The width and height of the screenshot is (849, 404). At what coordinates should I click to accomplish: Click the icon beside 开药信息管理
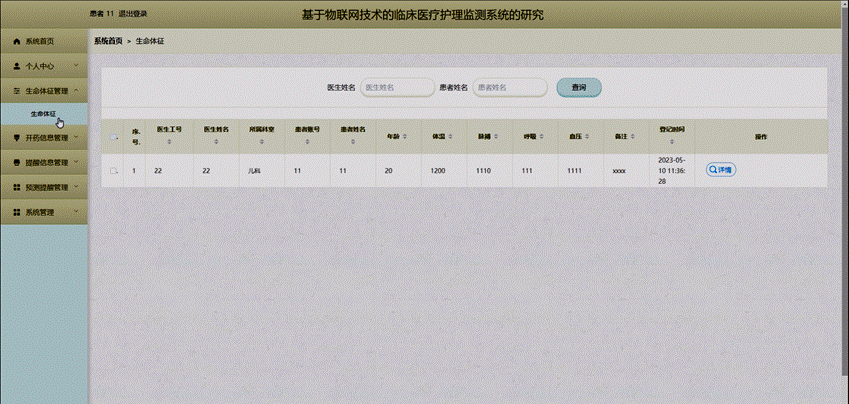[x=16, y=138]
